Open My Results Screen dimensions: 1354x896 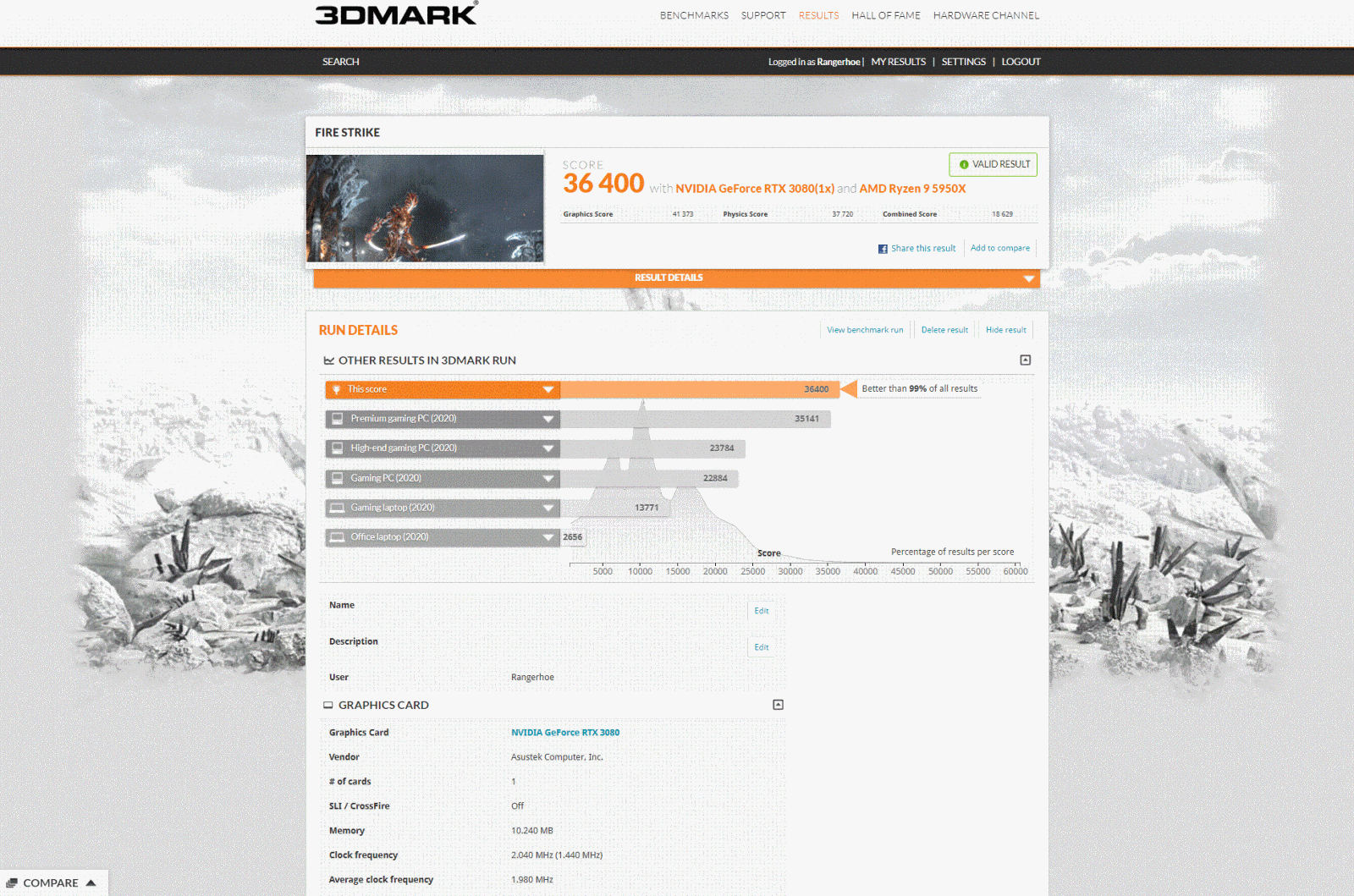(899, 62)
